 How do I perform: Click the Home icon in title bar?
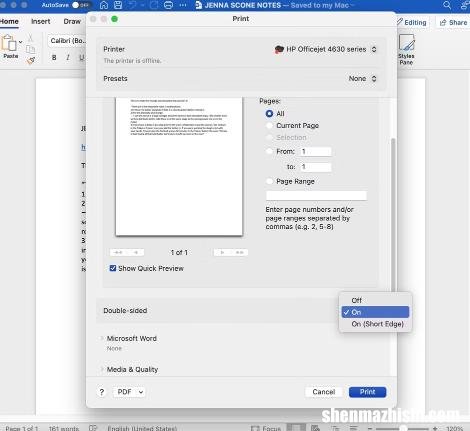pos(104,5)
